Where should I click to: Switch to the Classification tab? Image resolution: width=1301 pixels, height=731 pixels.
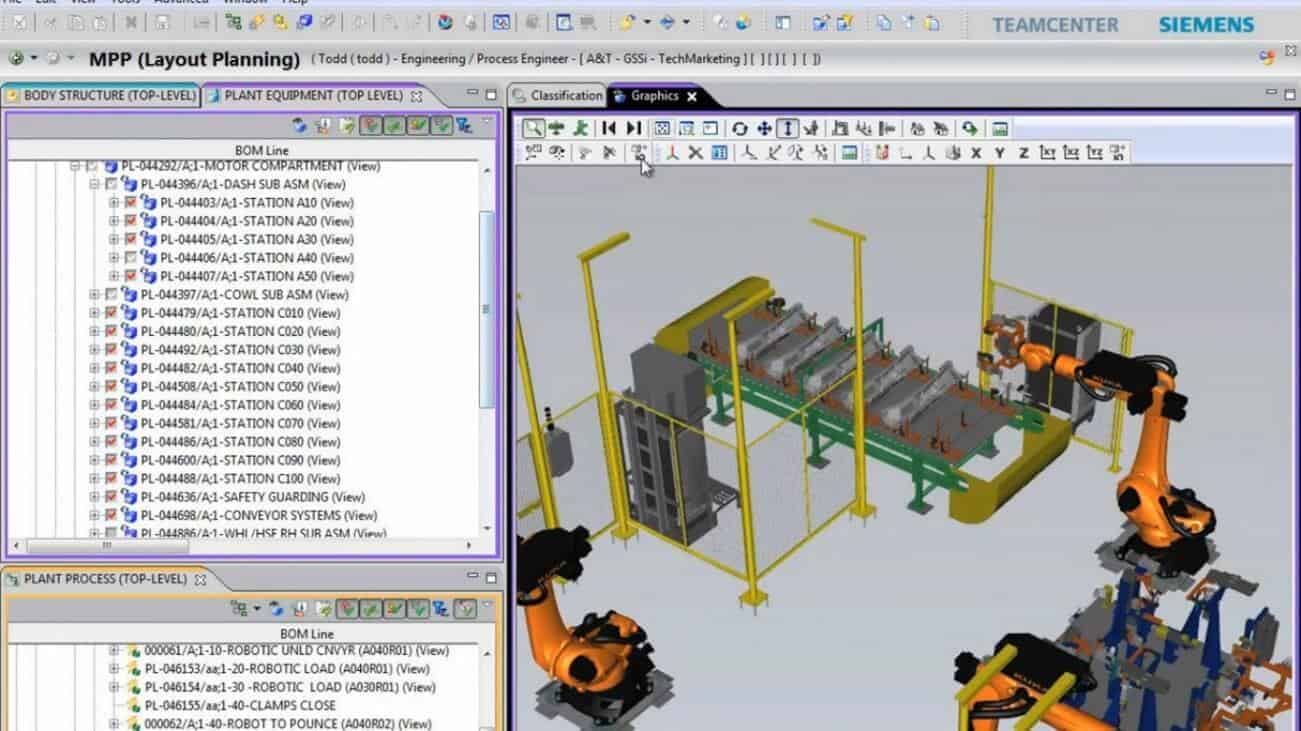point(557,96)
